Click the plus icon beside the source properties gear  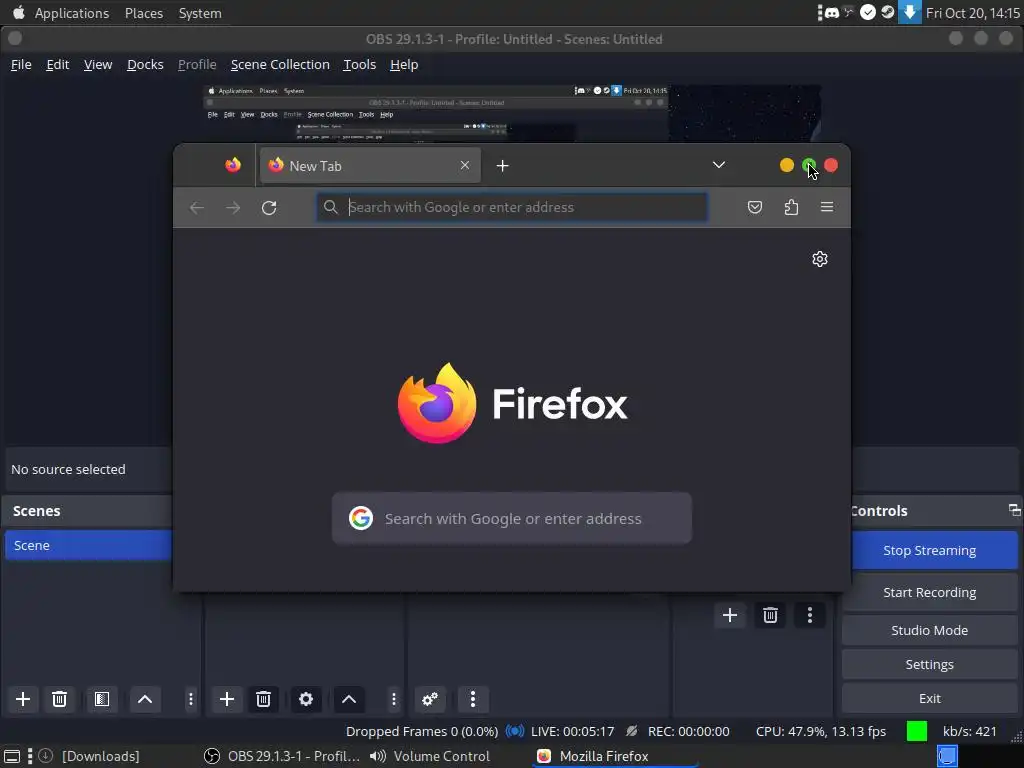[x=227, y=699]
